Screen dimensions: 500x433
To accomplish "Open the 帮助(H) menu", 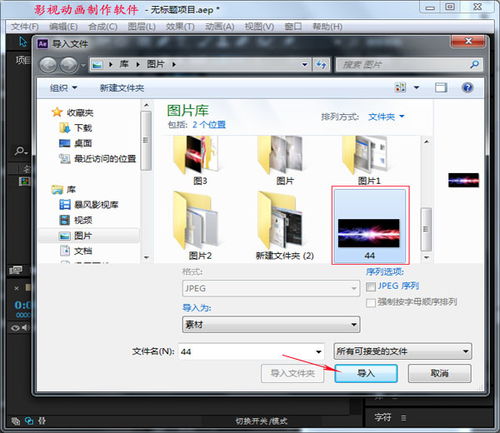I will pyautogui.click(x=327, y=27).
